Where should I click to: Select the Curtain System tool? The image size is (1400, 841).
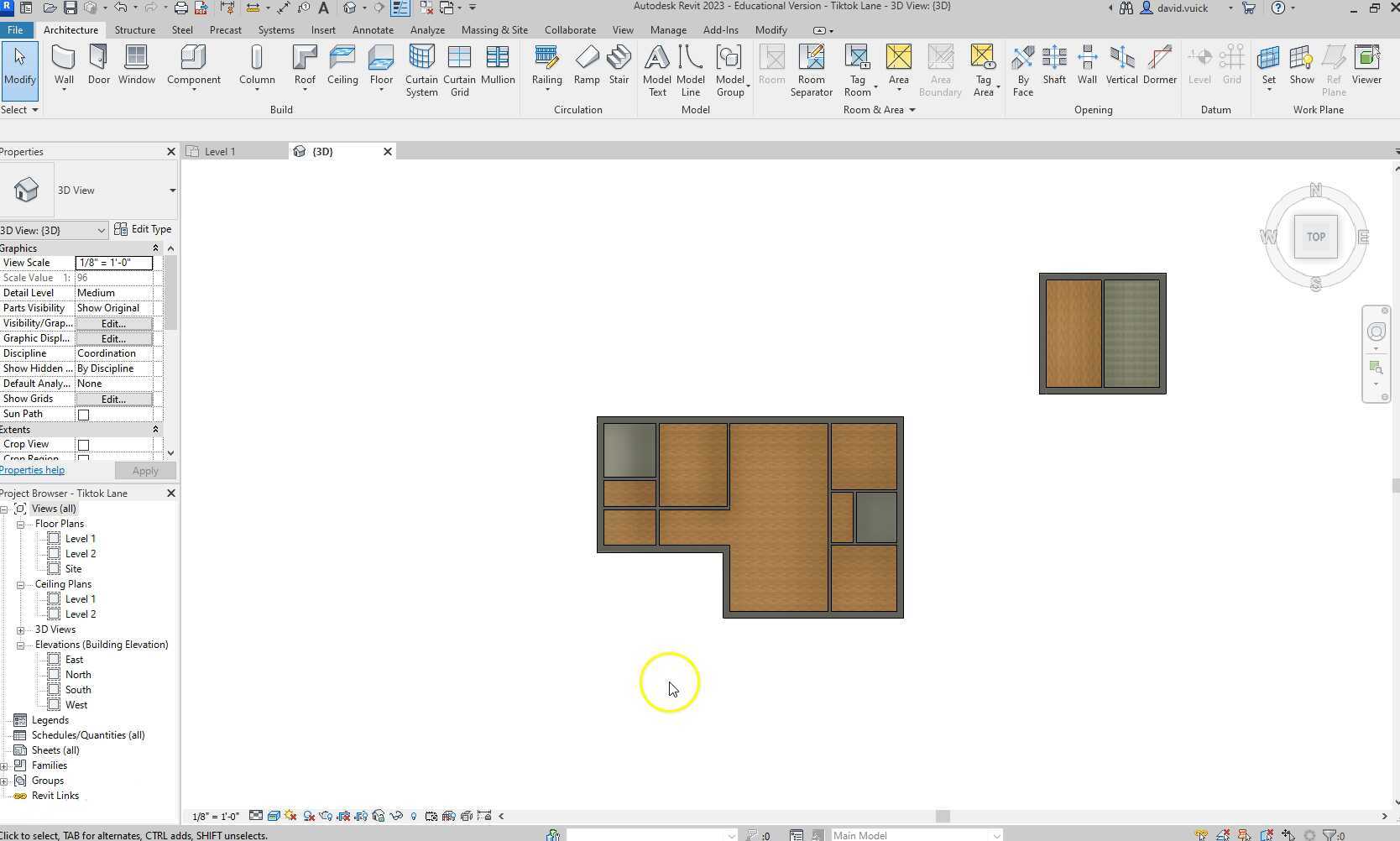coord(421,67)
